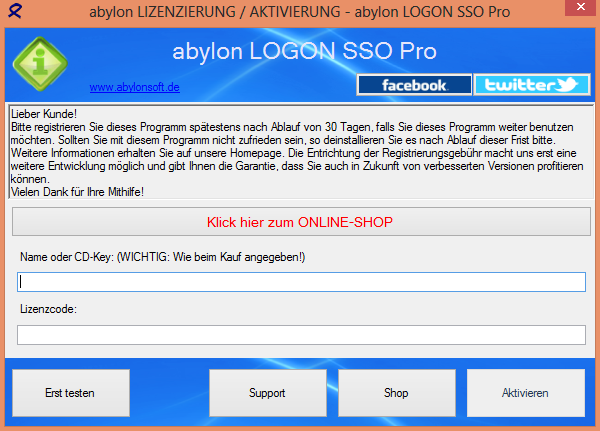This screenshot has width=600, height=431.
Task: Close the licensing dialog window
Action: [x=580, y=7]
